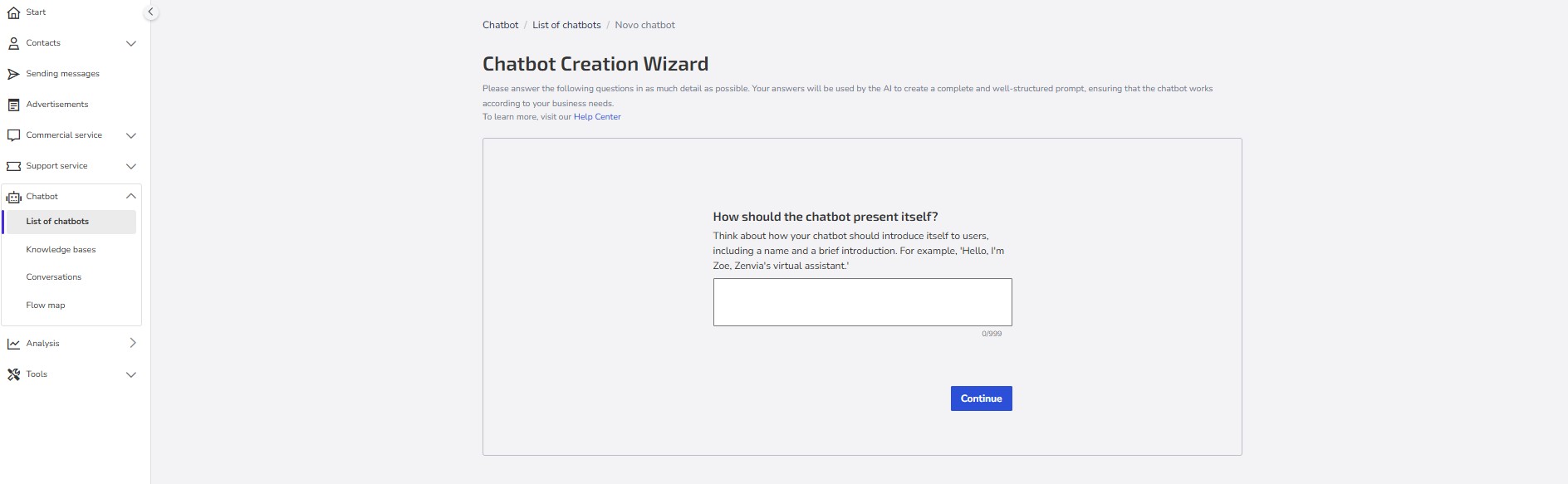Expand the Tools dropdown chevron

(x=130, y=374)
